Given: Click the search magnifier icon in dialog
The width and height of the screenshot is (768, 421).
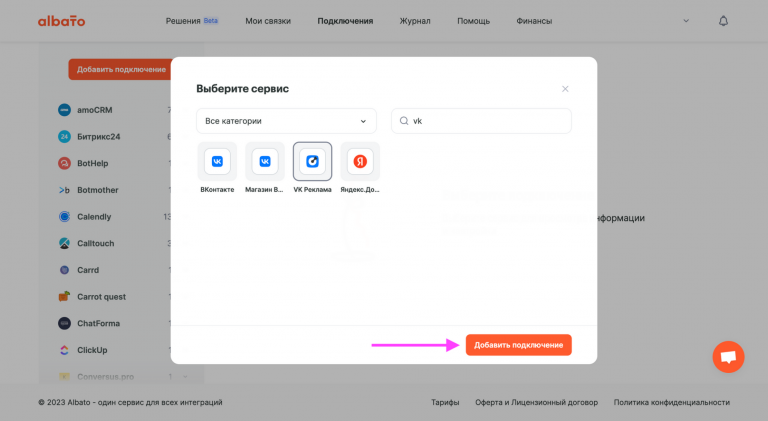Looking at the screenshot, I should (x=404, y=121).
